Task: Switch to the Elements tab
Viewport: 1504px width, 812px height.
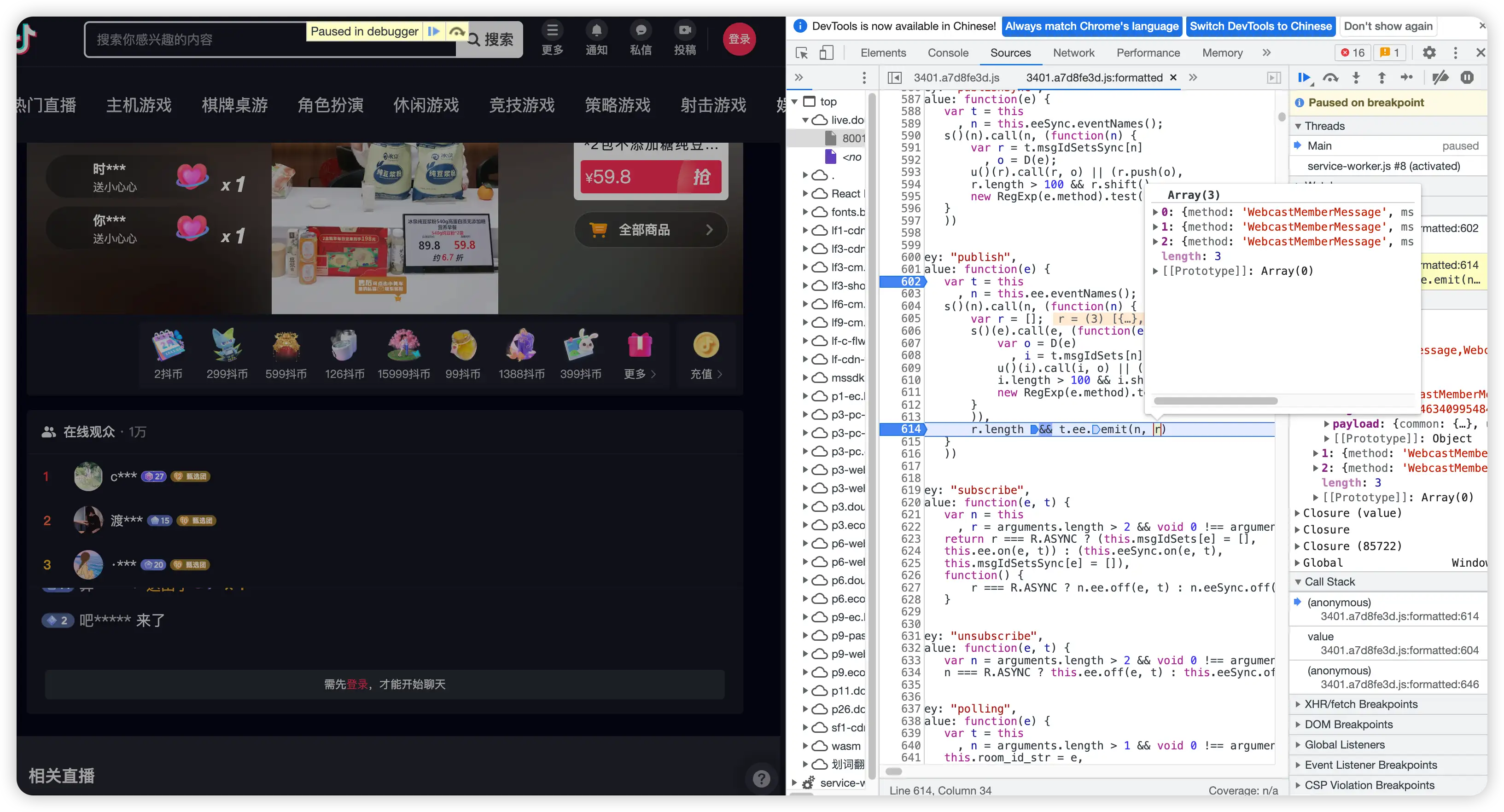Action: coord(883,53)
